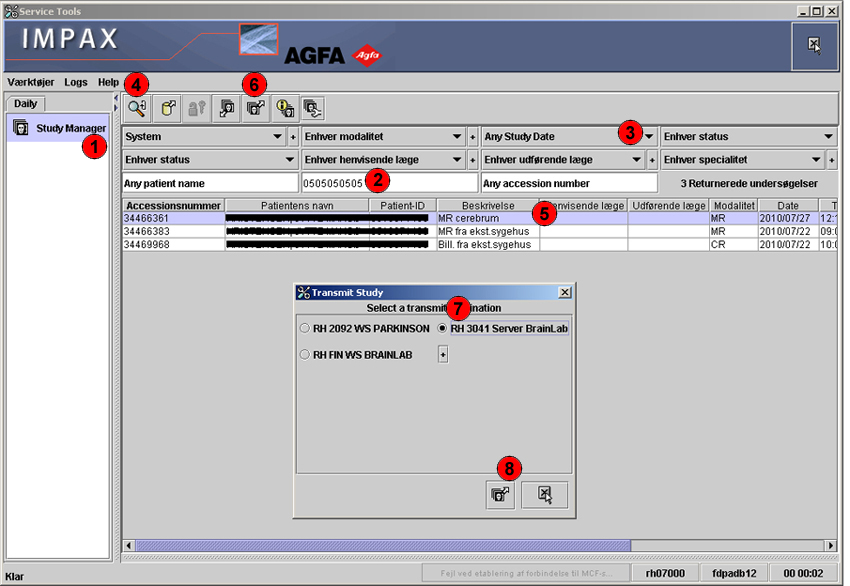Switch to the Daily tab
The height and width of the screenshot is (586, 850).
pyautogui.click(x=25, y=104)
